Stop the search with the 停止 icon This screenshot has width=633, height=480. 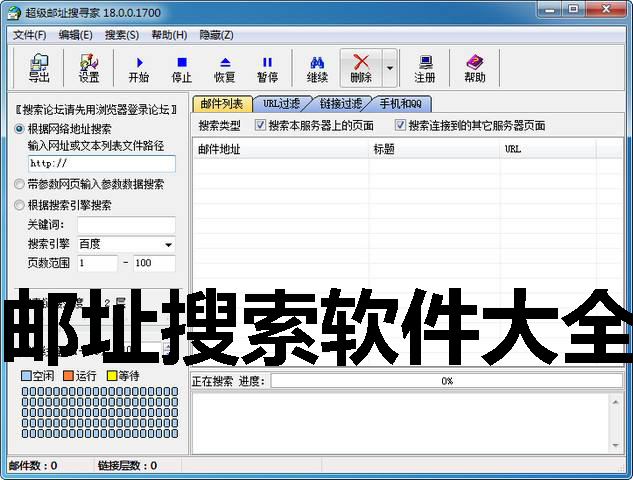pyautogui.click(x=182, y=68)
